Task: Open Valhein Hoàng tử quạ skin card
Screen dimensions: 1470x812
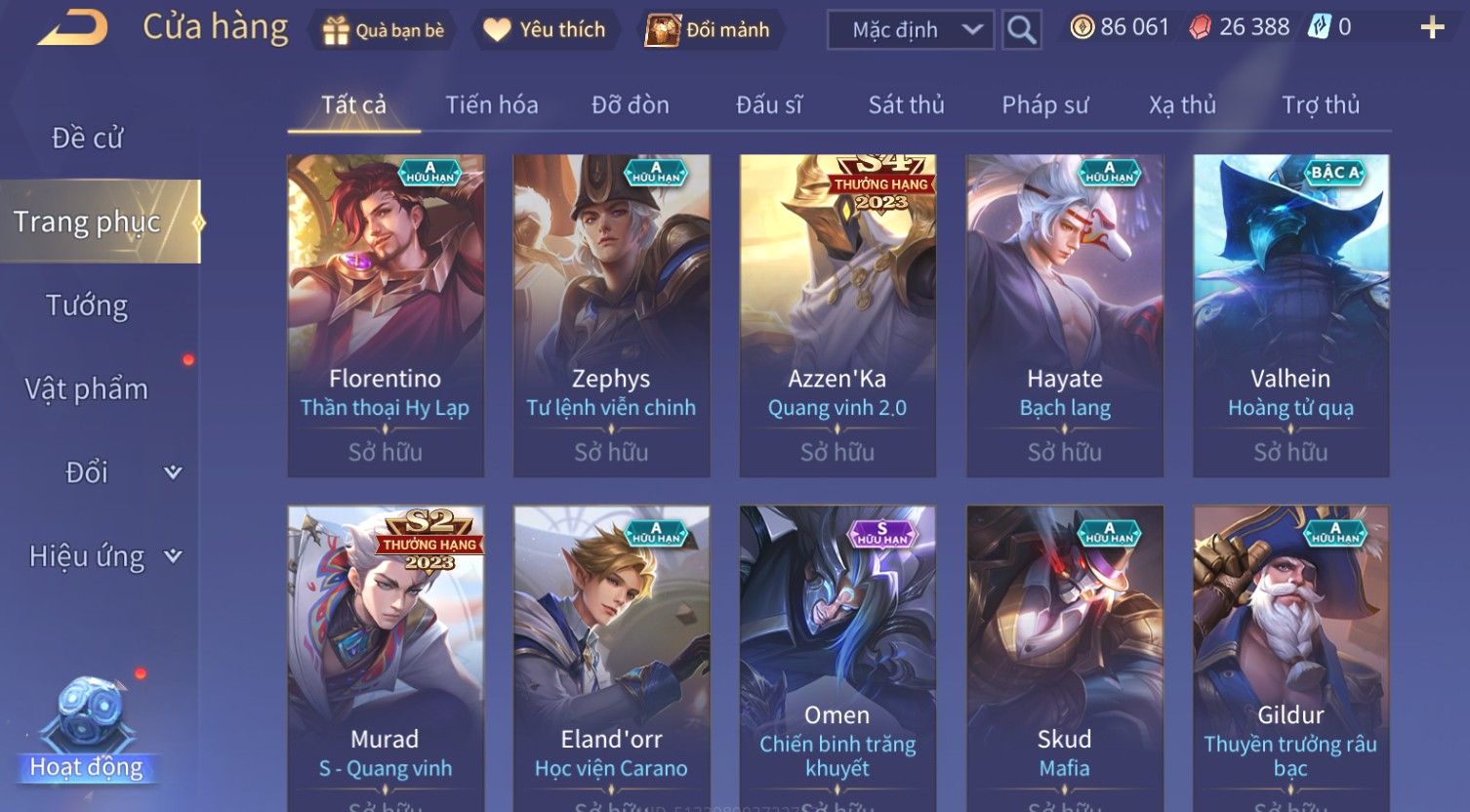Action: [1290, 315]
